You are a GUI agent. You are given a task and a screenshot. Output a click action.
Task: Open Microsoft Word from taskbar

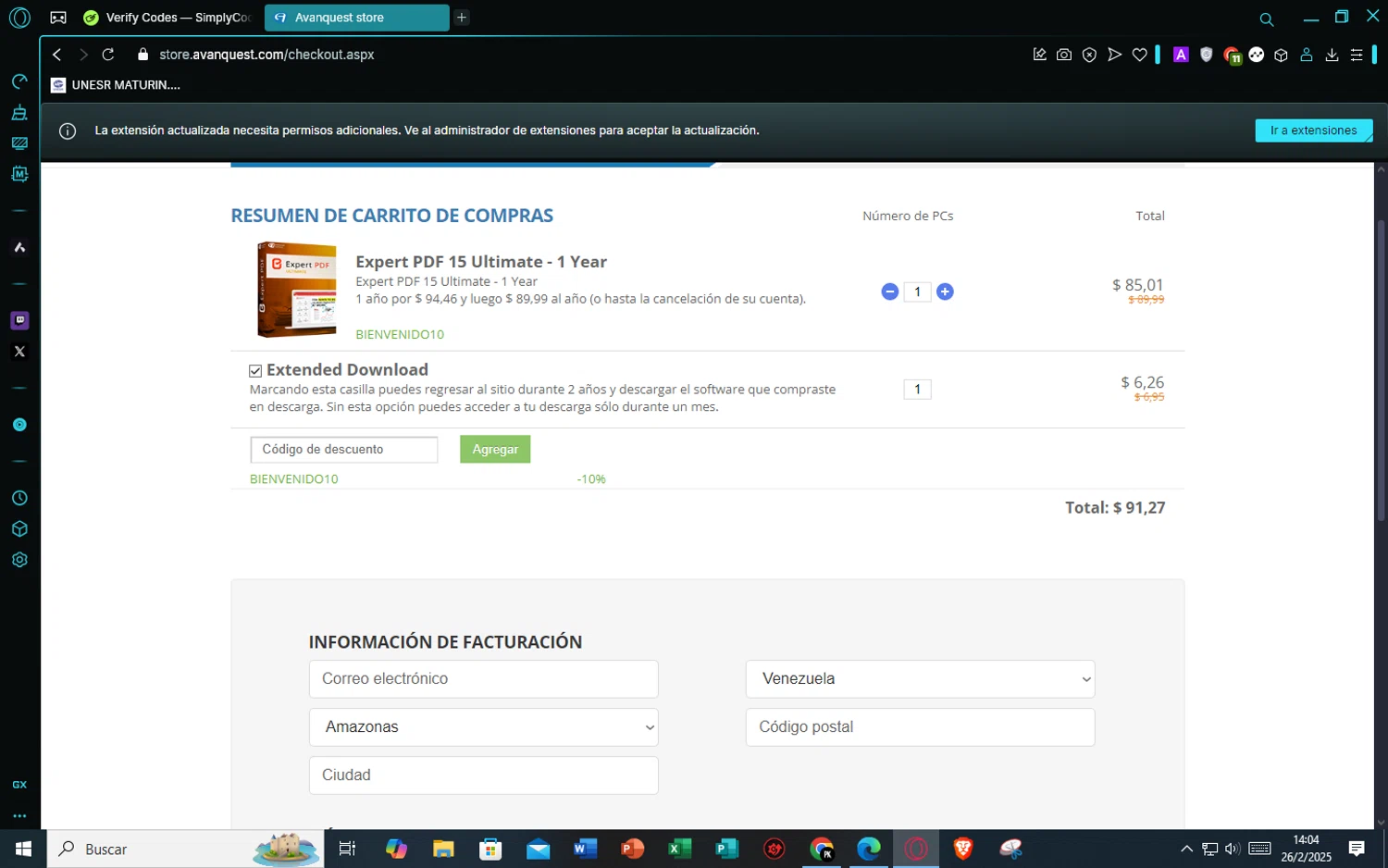(585, 849)
